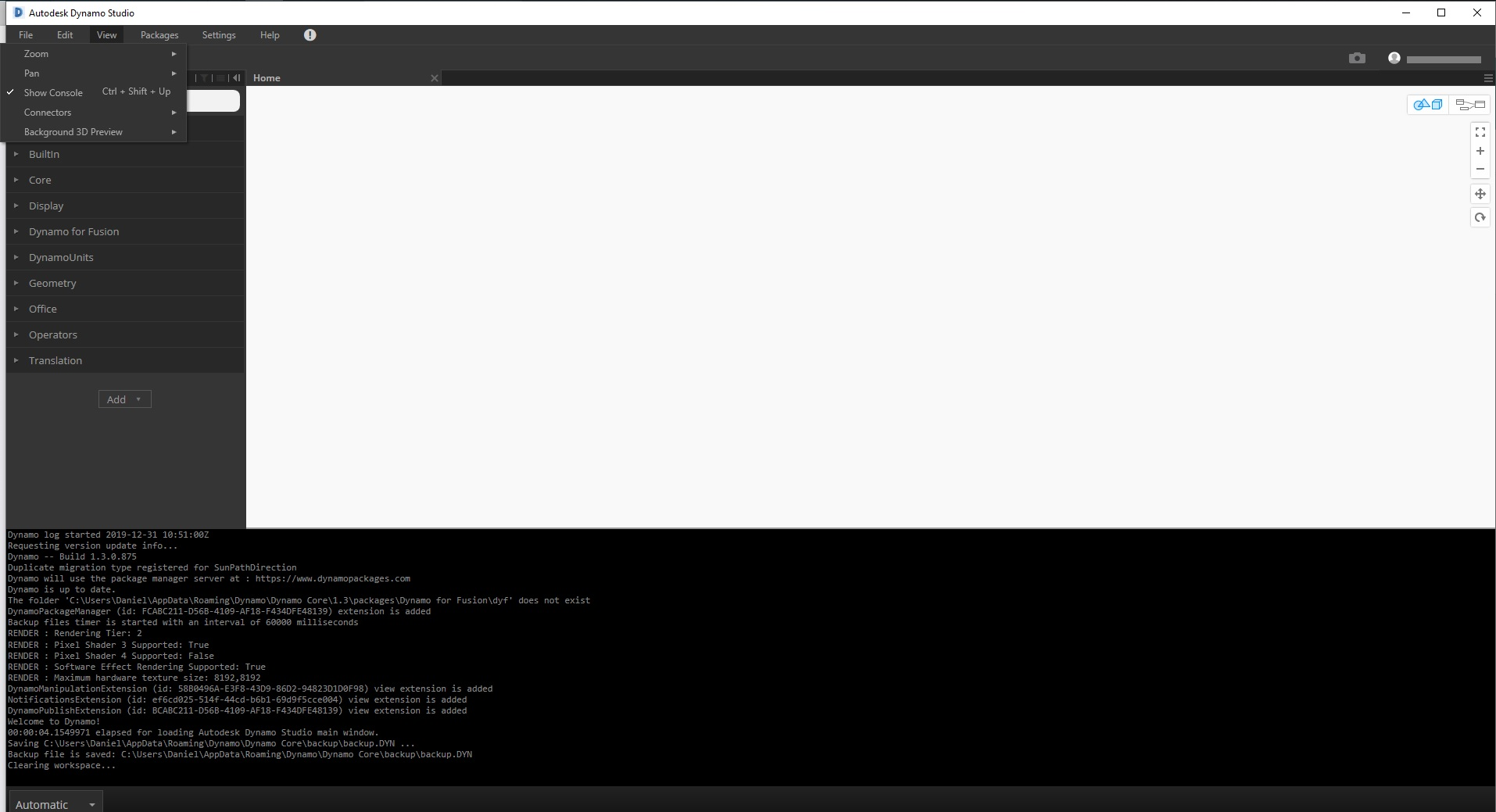Expand the Operators library category

coord(125,334)
